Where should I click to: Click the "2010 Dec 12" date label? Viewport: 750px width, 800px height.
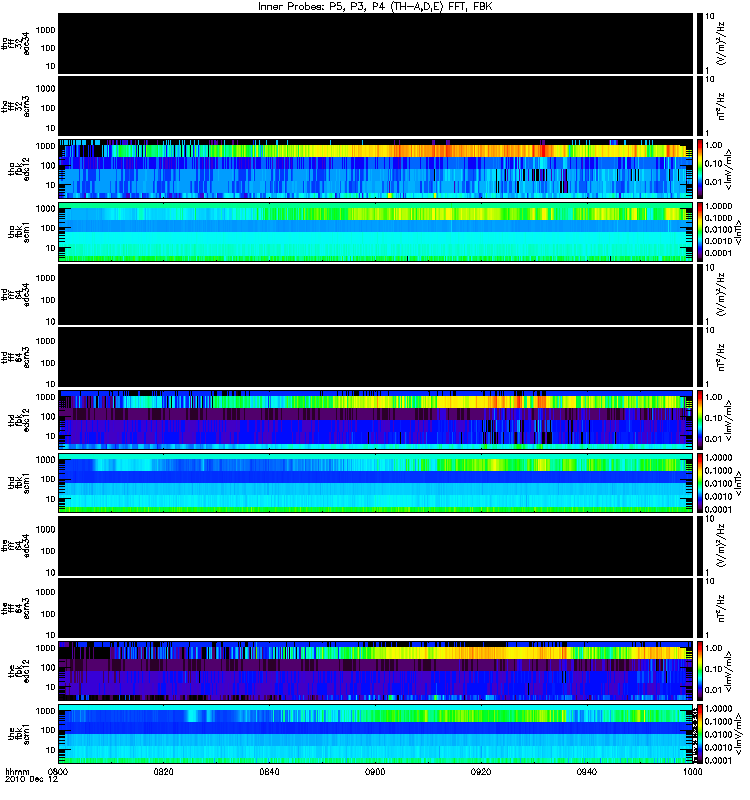[x=32, y=779]
